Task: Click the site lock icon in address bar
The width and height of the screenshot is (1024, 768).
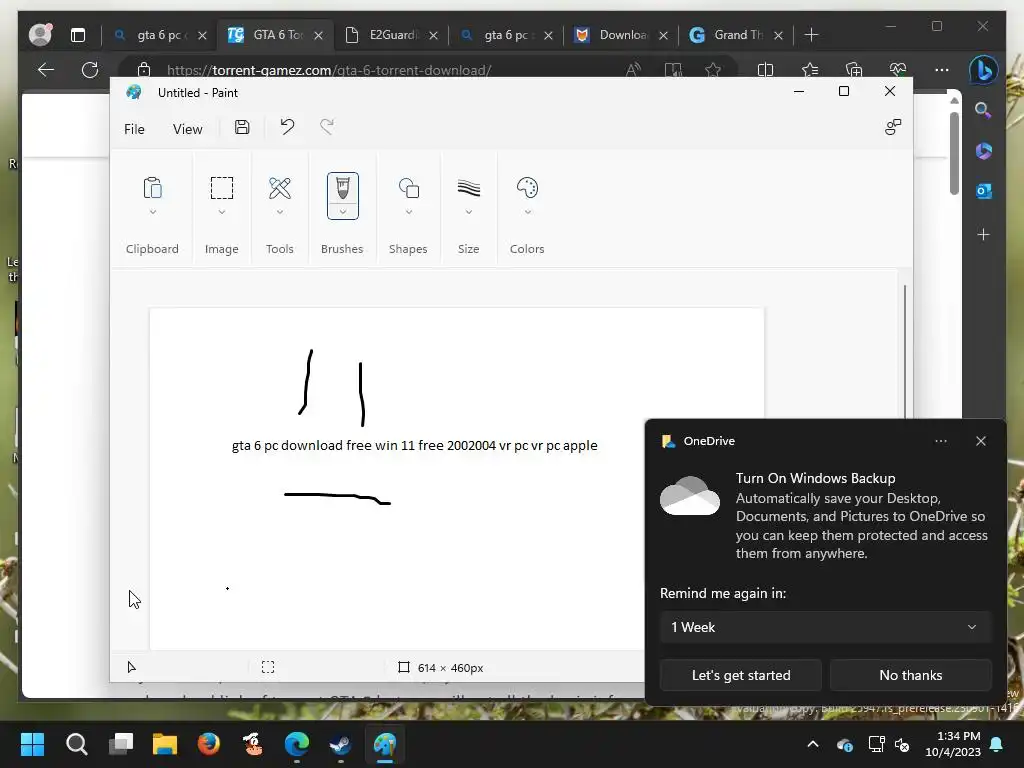Action: (x=144, y=70)
